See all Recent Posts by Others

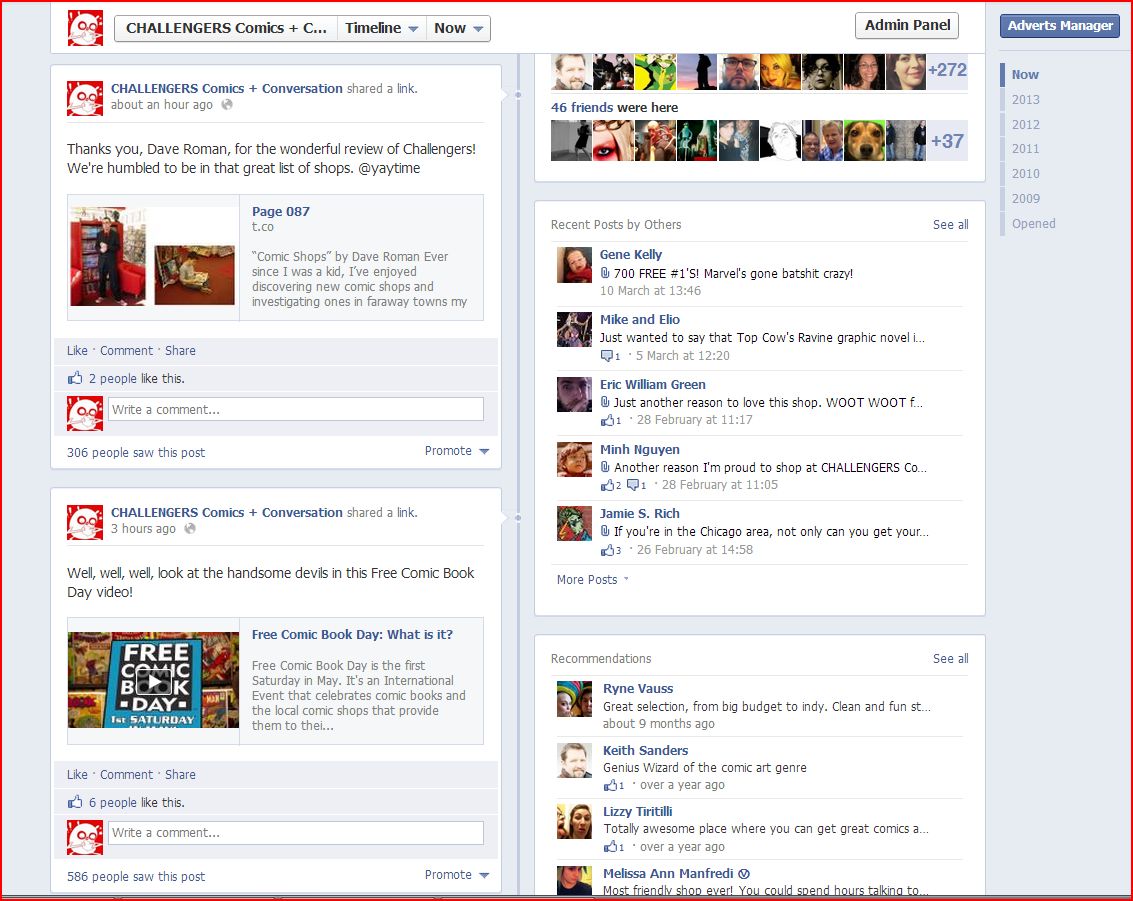point(950,225)
